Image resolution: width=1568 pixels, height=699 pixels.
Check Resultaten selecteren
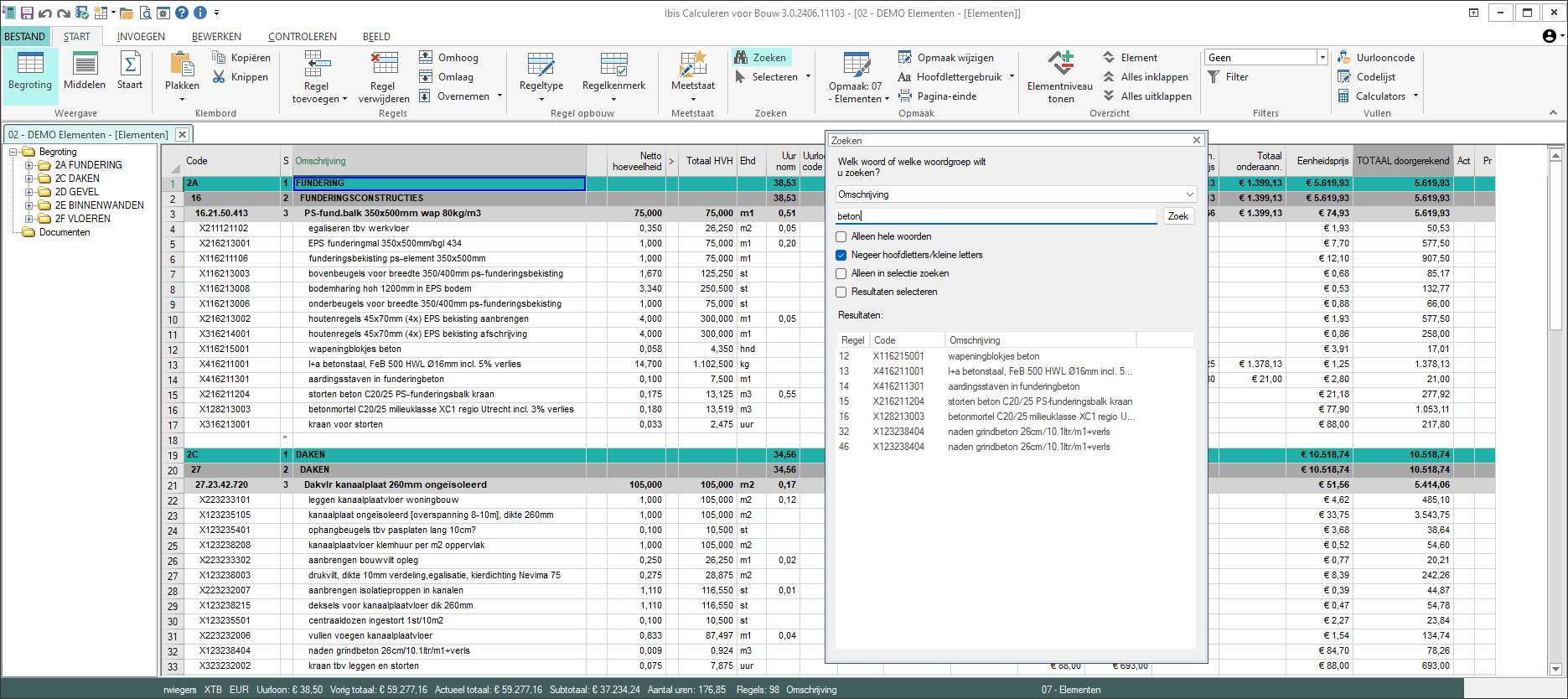tap(841, 292)
